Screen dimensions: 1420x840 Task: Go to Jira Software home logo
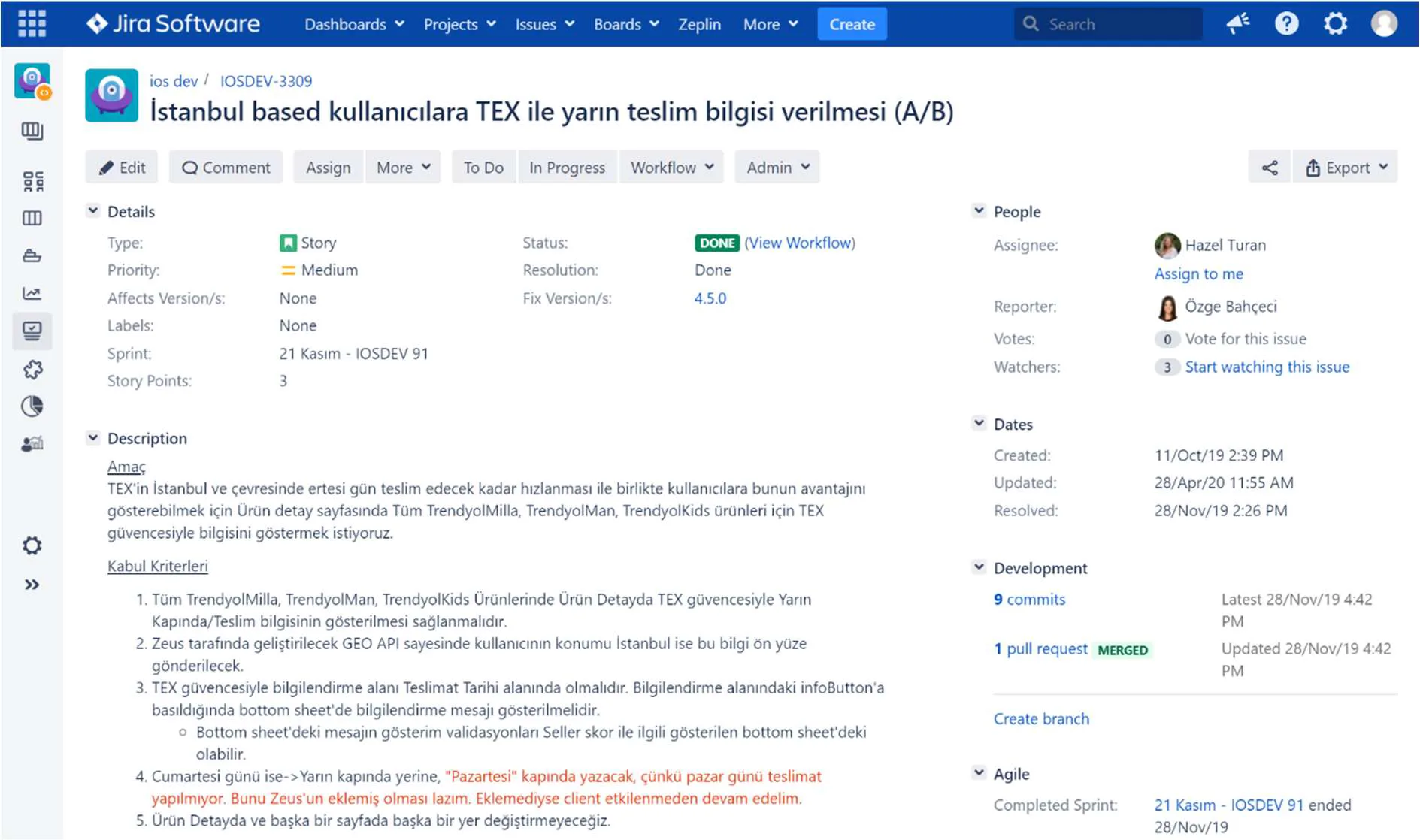coord(173,24)
